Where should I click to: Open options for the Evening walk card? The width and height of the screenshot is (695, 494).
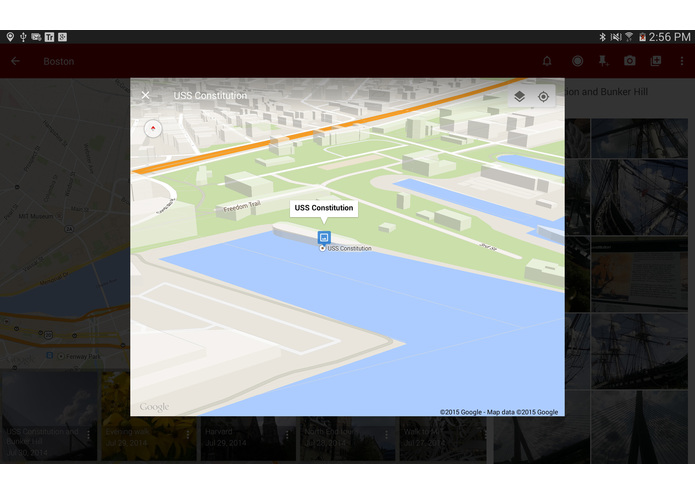click(188, 435)
